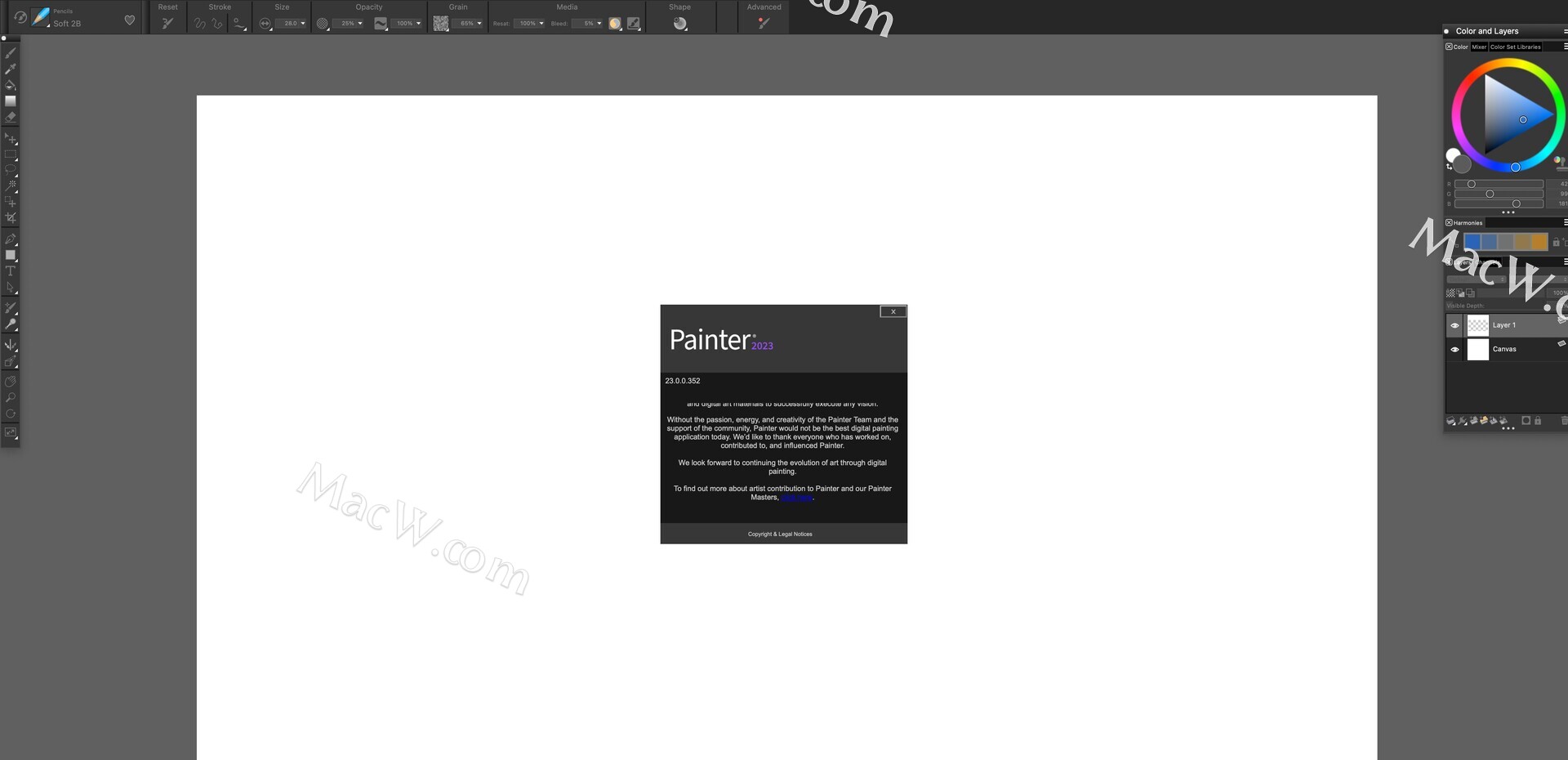The height and width of the screenshot is (760, 1568).
Task: Select the Rotate Page tool
Action: pos(11,414)
